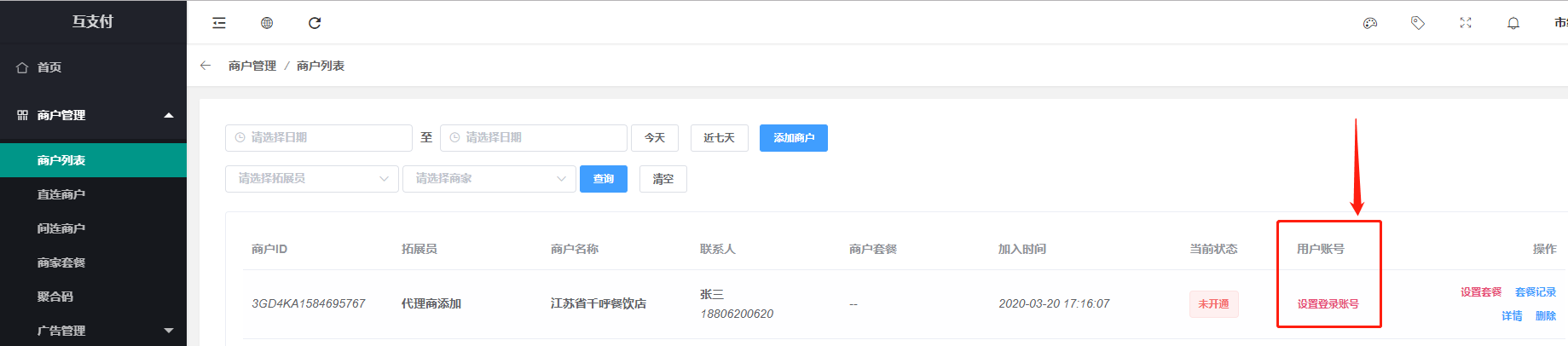This screenshot has width=1568, height=346.
Task: Expand the 广告管理 sidebar menu arrow
Action: click(169, 331)
